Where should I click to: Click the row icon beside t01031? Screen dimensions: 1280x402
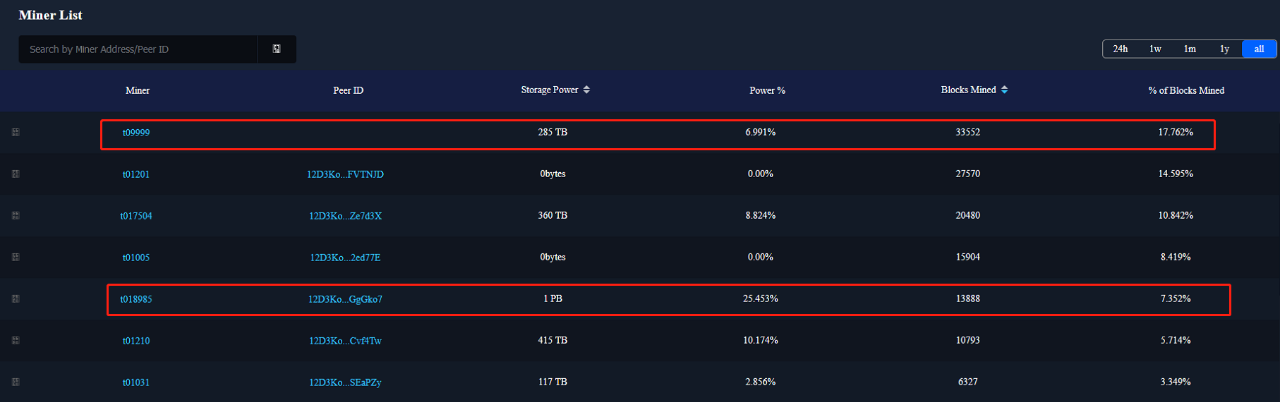[x=16, y=382]
